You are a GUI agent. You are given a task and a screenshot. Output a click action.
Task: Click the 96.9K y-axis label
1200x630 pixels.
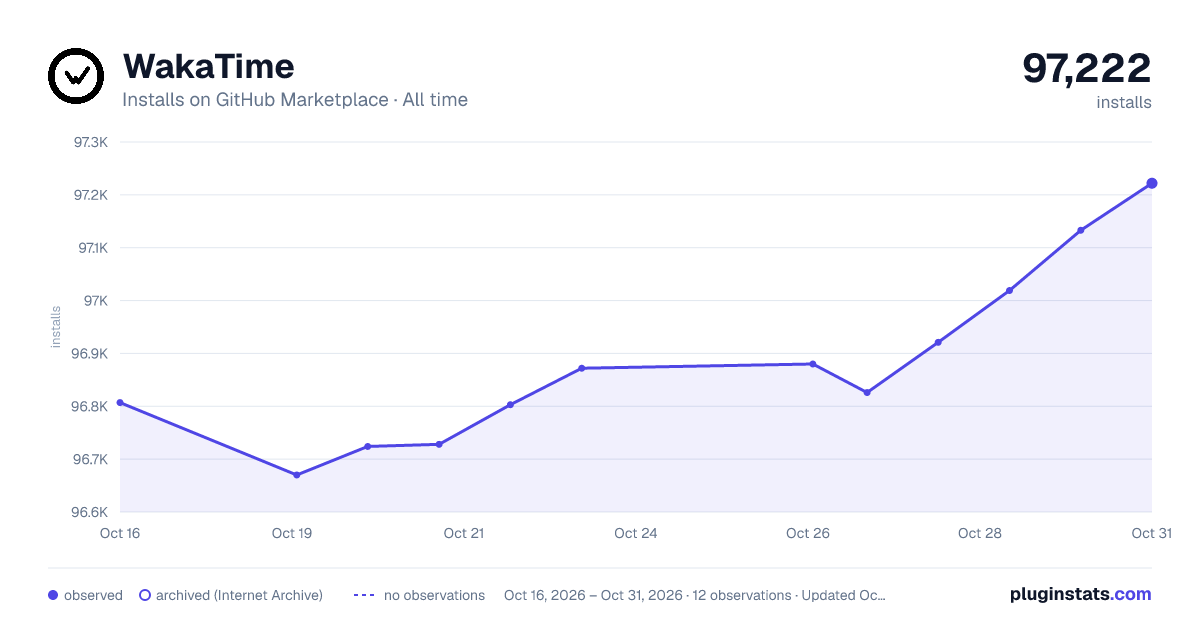(x=90, y=354)
